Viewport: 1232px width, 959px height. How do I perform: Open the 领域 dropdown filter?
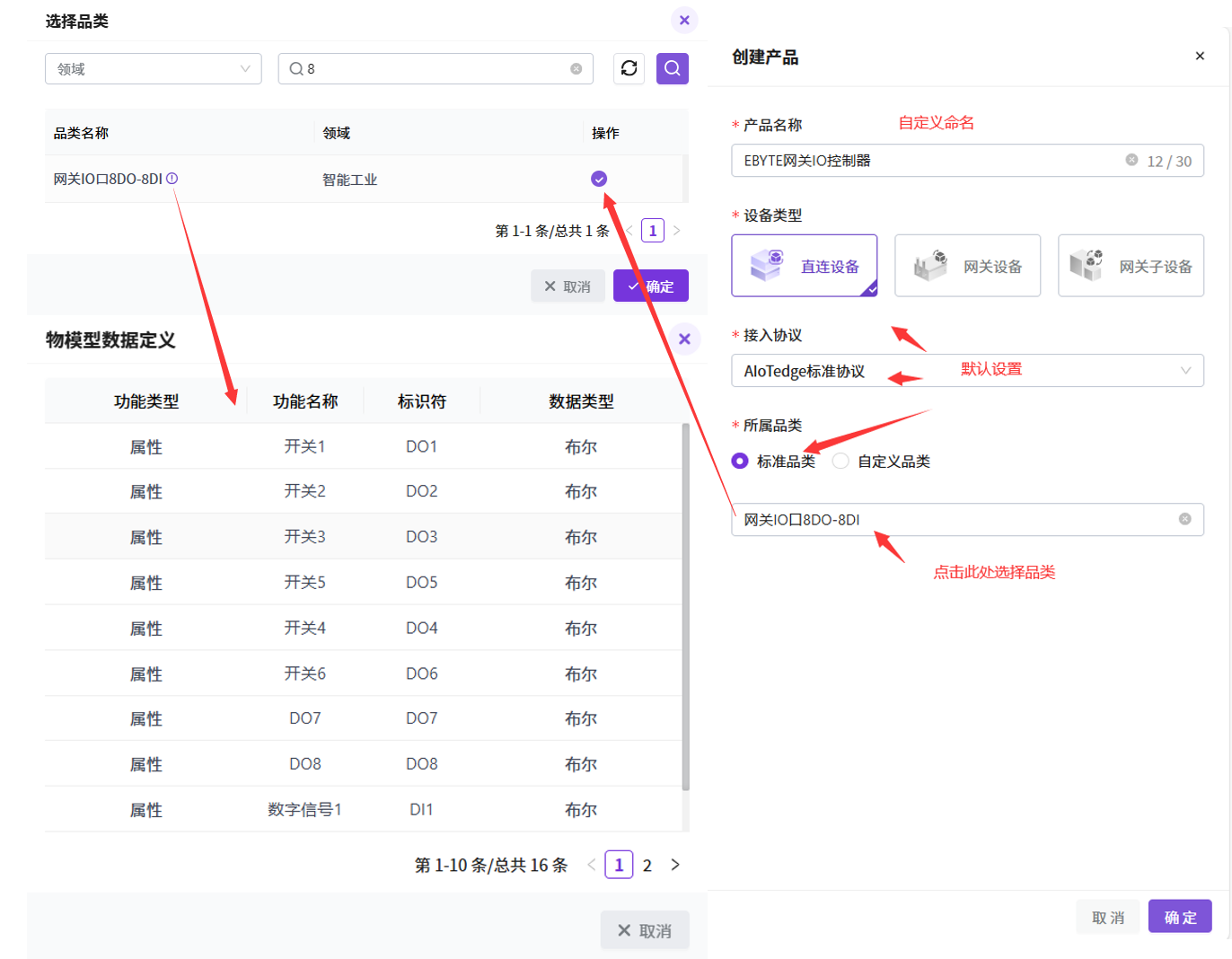[153, 69]
